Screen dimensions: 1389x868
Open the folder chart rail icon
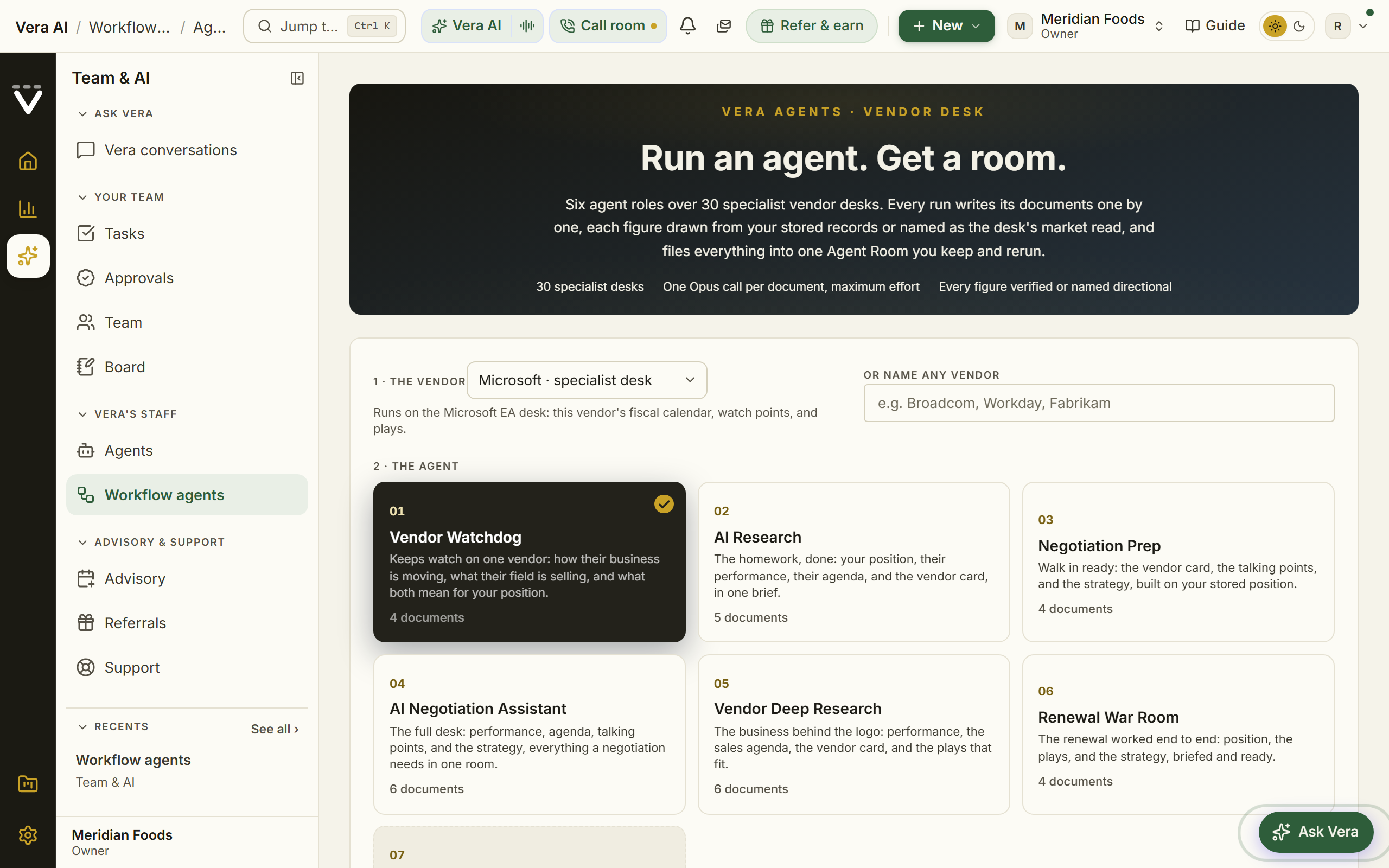tap(28, 783)
